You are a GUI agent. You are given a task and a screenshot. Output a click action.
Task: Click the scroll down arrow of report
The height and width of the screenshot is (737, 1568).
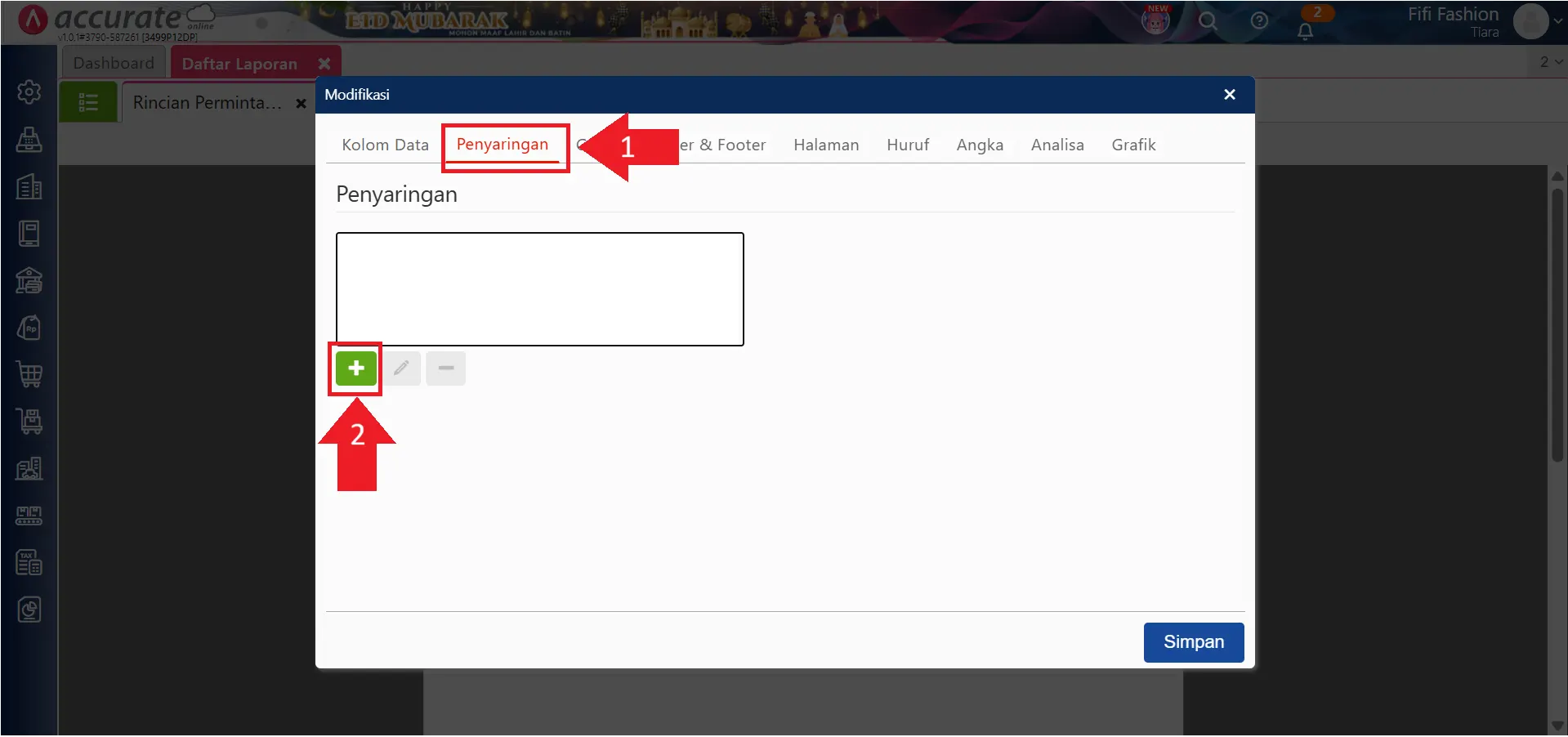click(x=1557, y=726)
